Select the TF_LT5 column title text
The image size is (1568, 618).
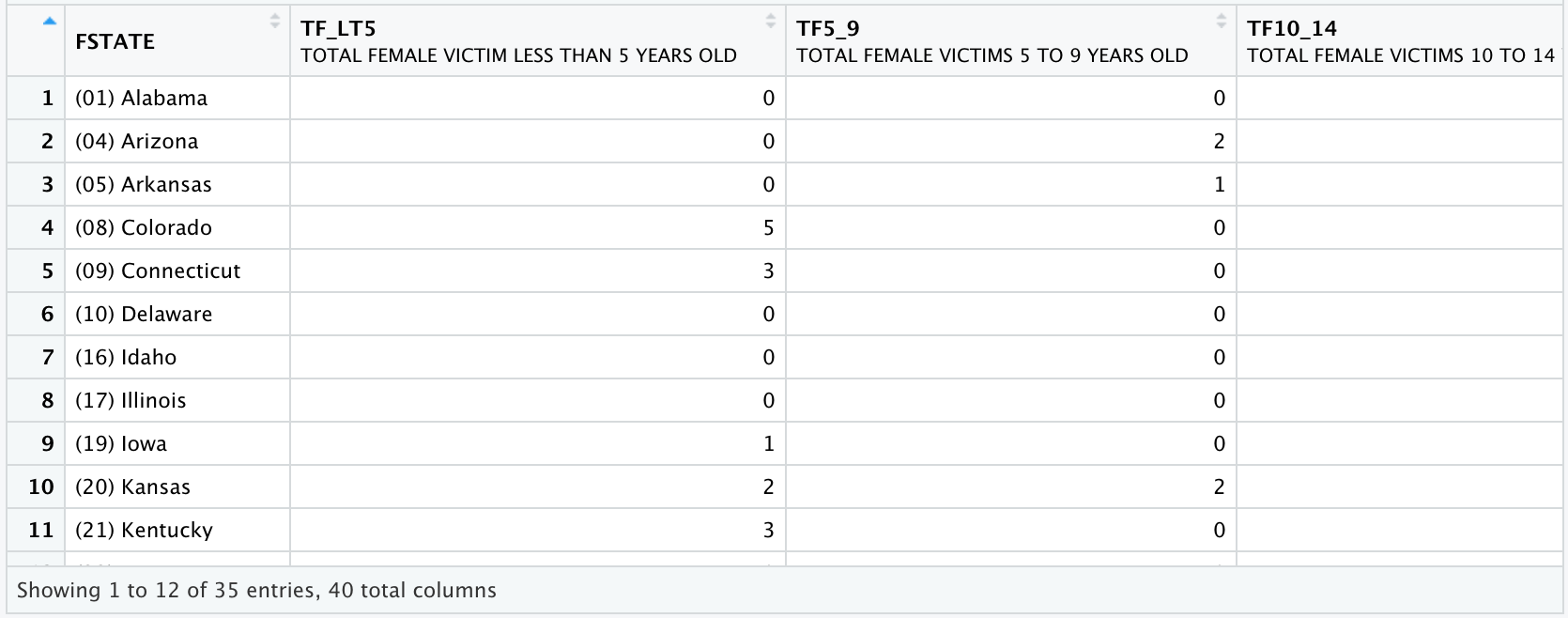click(x=338, y=29)
